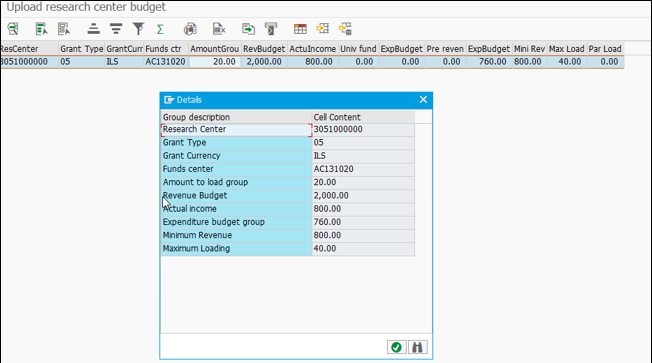
Task: Click the Pre reven column header
Action: [445, 49]
